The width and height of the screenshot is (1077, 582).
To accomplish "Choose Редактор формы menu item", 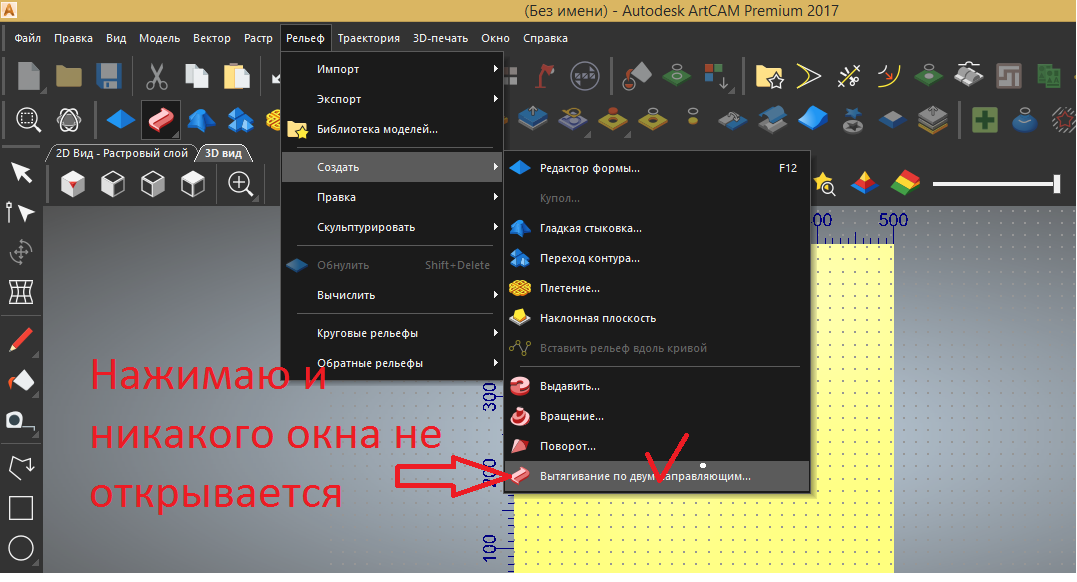I will [x=657, y=168].
